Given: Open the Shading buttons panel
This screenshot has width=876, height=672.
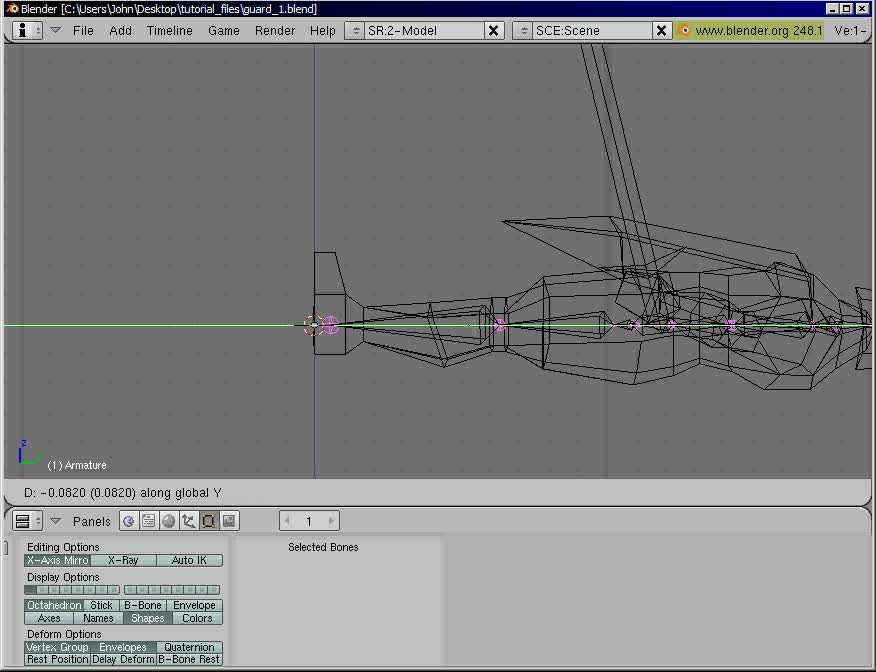Looking at the screenshot, I should 169,520.
